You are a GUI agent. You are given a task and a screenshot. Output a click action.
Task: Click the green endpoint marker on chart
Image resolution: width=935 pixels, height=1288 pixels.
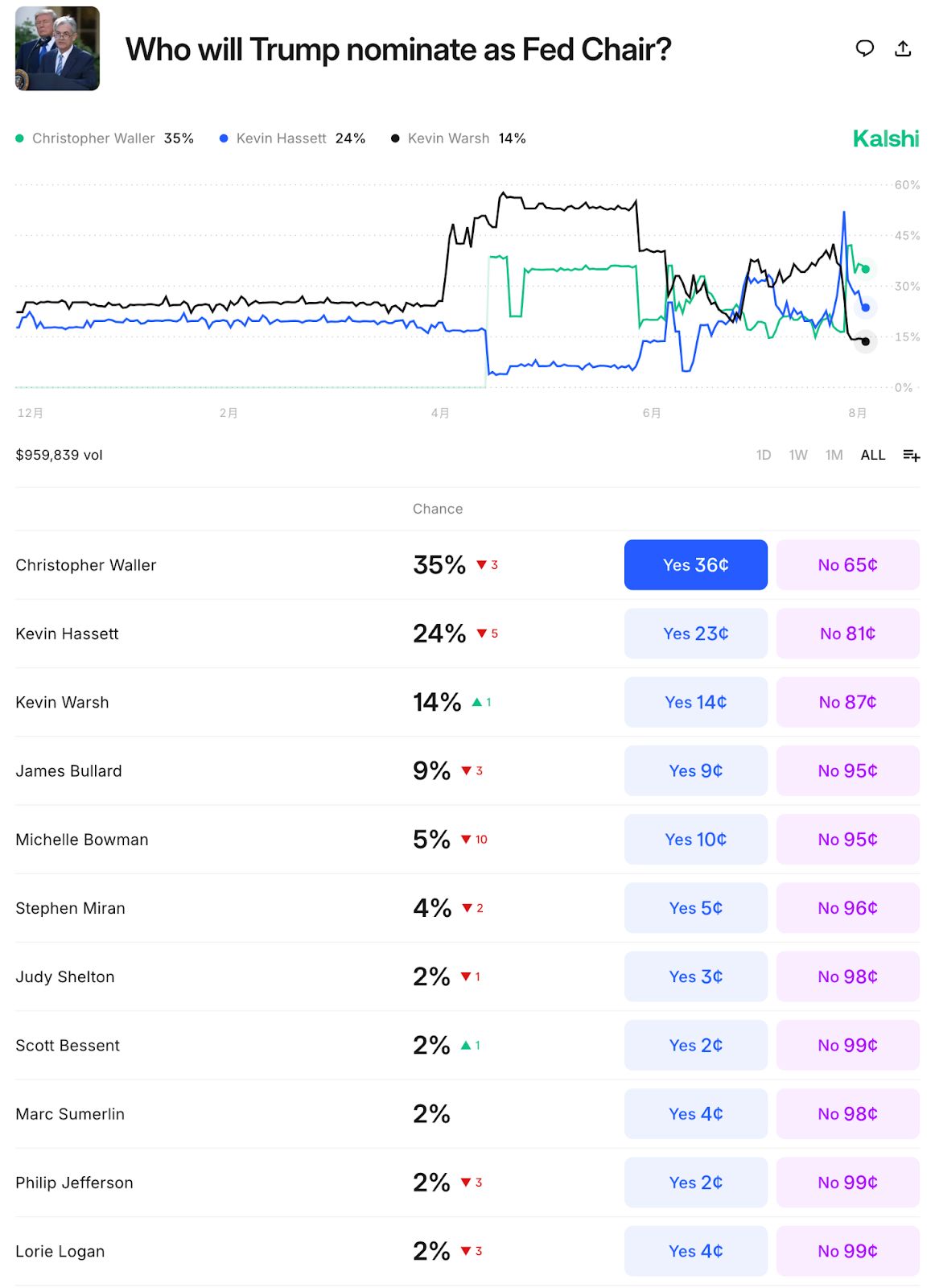click(x=865, y=270)
